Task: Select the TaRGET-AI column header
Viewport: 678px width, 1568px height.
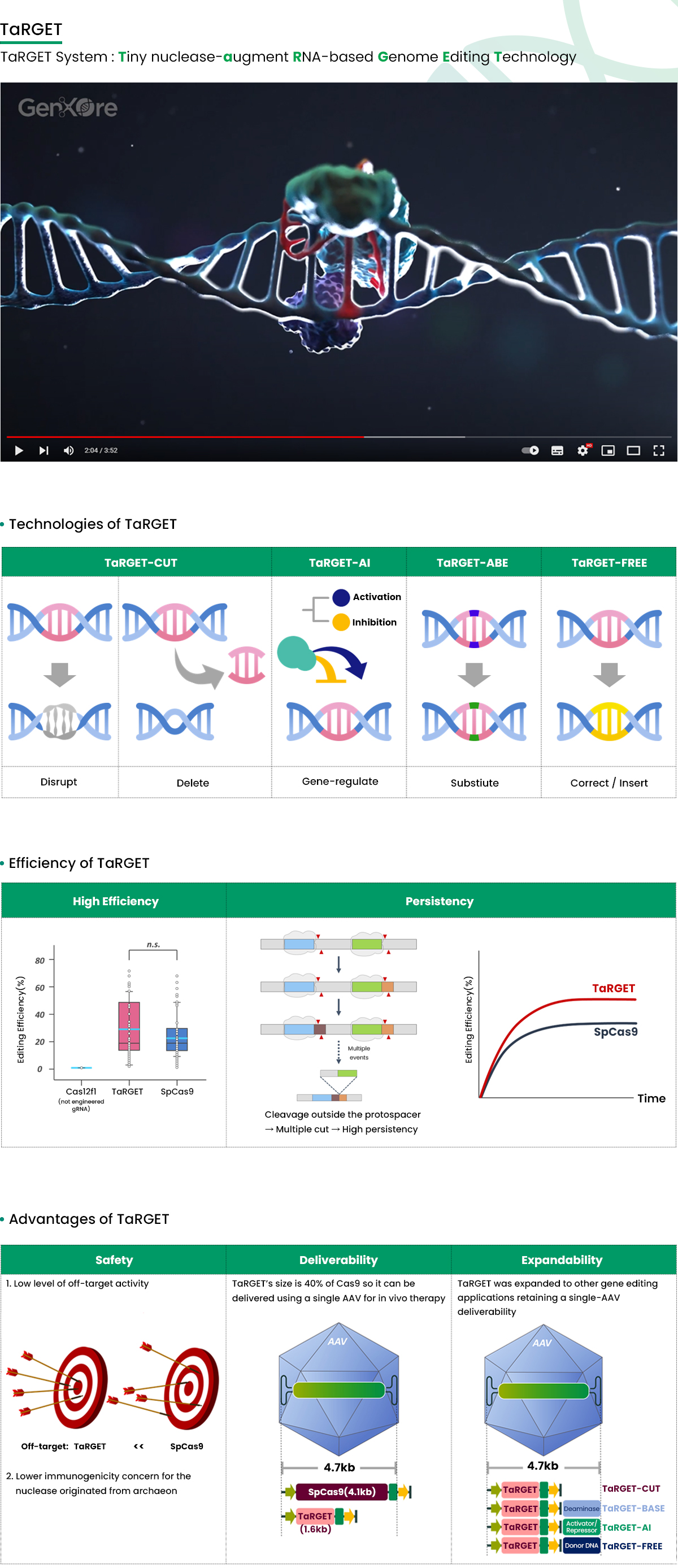Action: tap(339, 562)
